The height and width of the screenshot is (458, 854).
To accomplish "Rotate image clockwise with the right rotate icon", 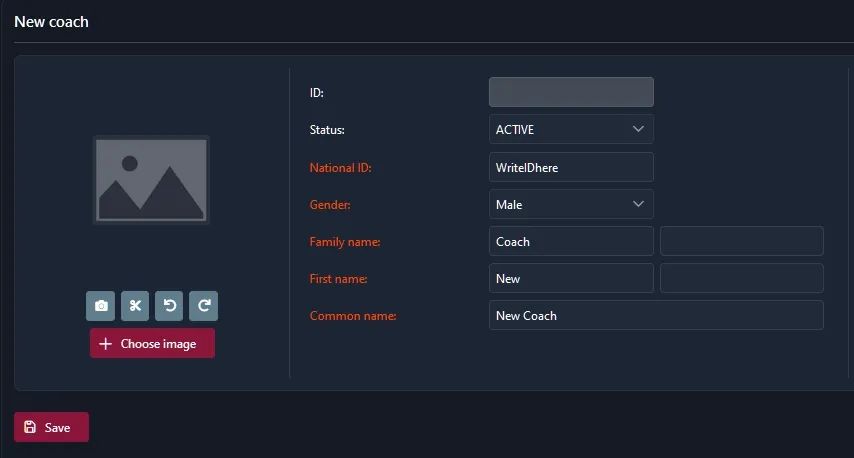I will 203,306.
